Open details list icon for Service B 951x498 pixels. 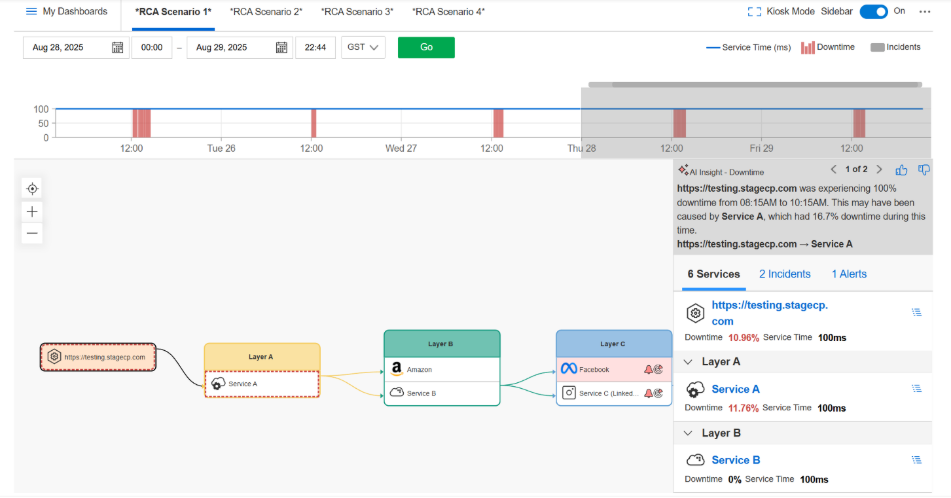pyautogui.click(x=916, y=460)
